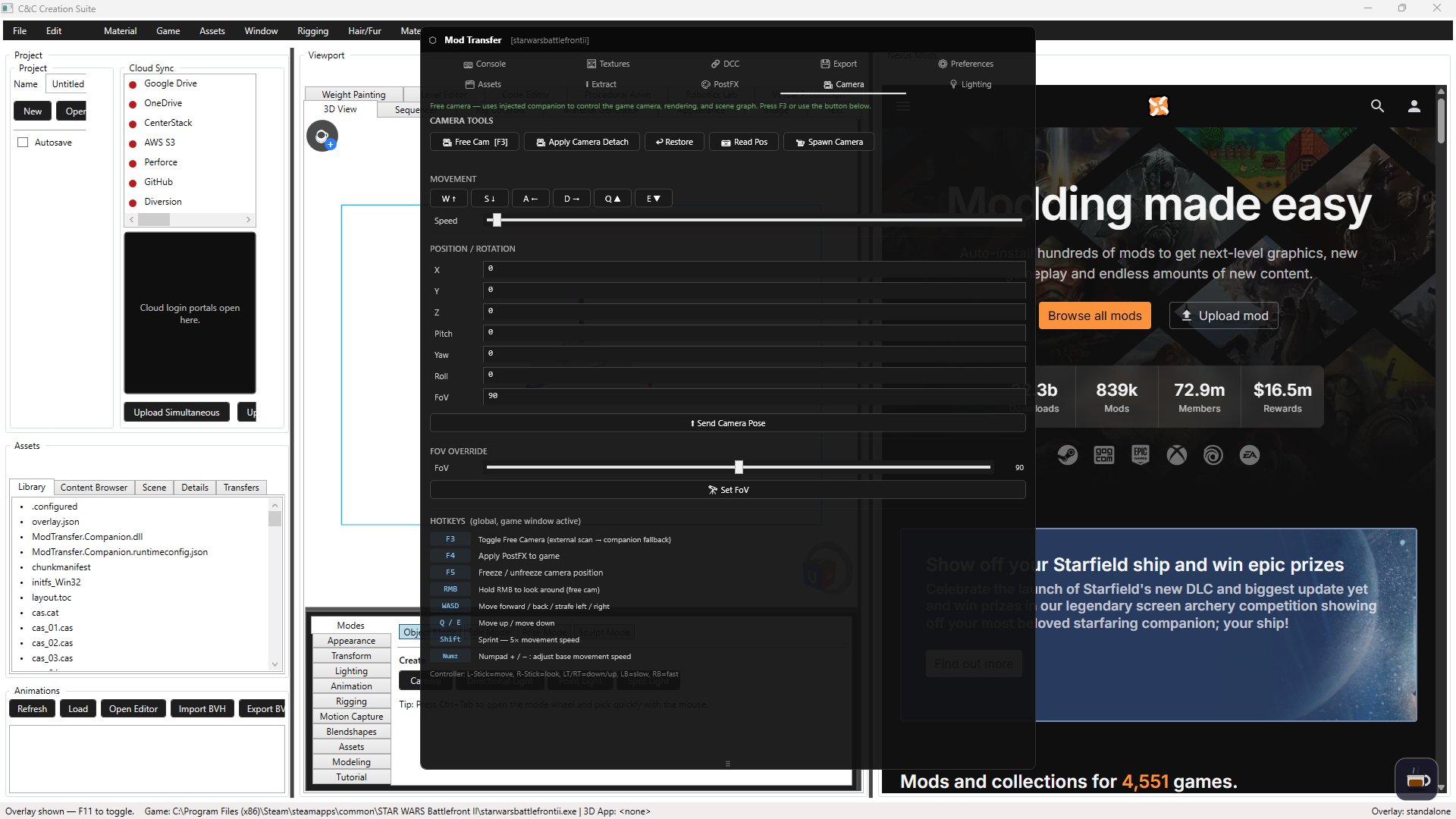Click the GOG platform icon
Screen dimensions: 1456x819
[1103, 455]
